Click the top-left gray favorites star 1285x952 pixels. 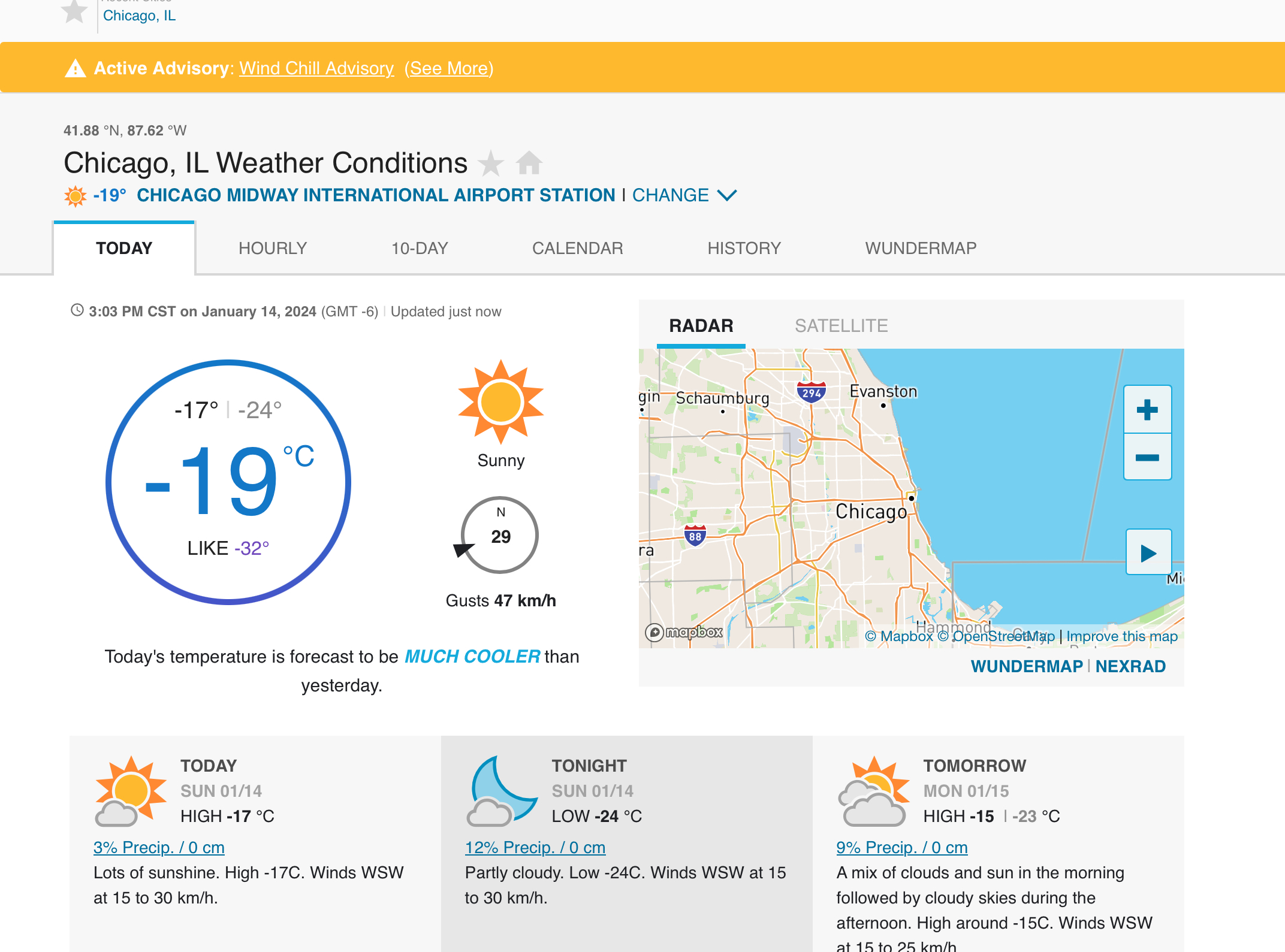click(74, 11)
